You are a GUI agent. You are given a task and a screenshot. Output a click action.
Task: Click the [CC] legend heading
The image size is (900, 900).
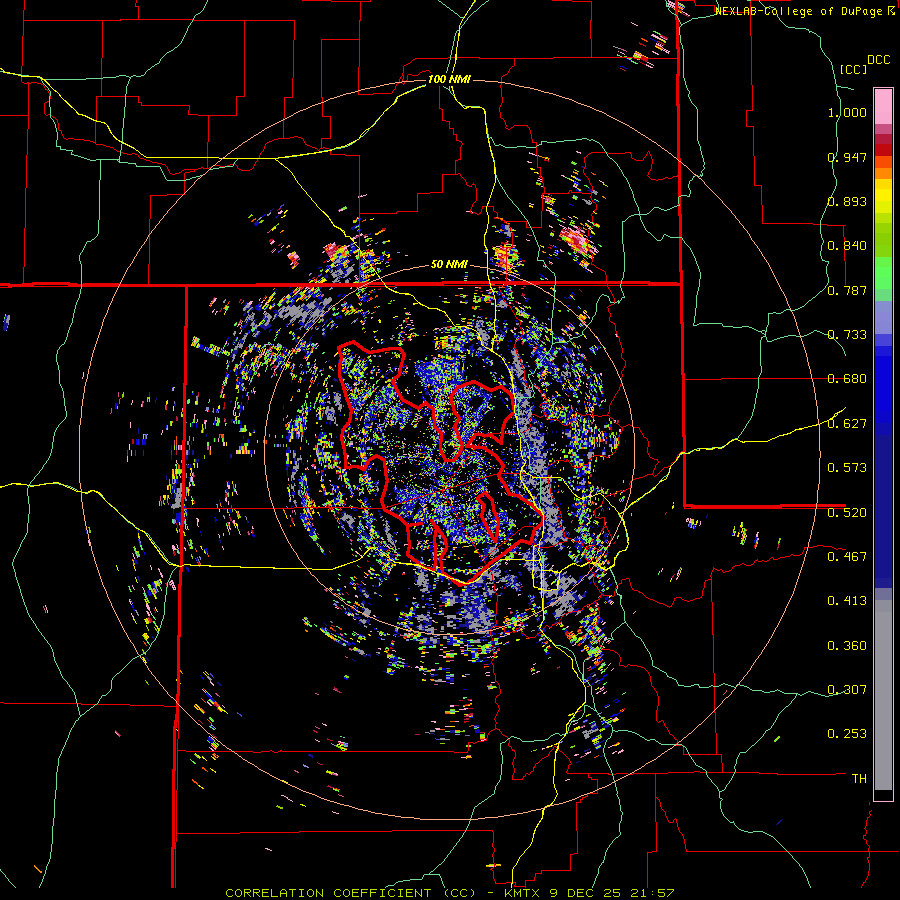pyautogui.click(x=853, y=69)
